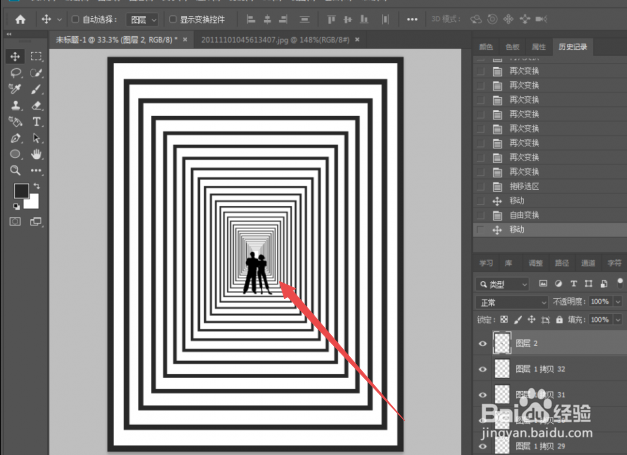627x455 pixels.
Task: Set history brush source beside 自由变换
Action: click(x=481, y=216)
